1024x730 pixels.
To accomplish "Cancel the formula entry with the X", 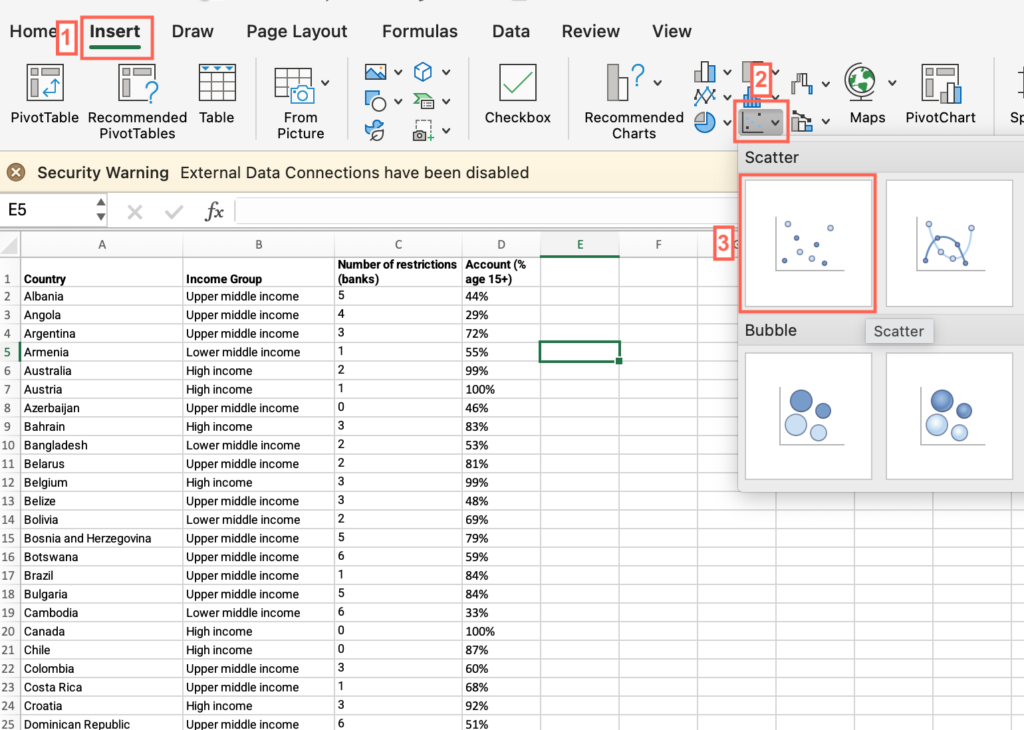I will tap(135, 212).
